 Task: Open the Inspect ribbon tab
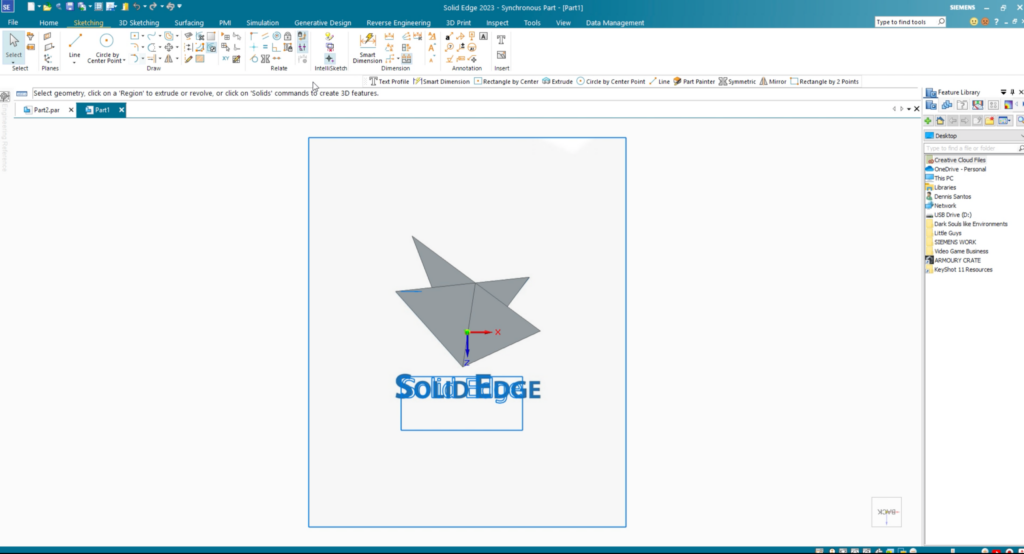click(497, 22)
